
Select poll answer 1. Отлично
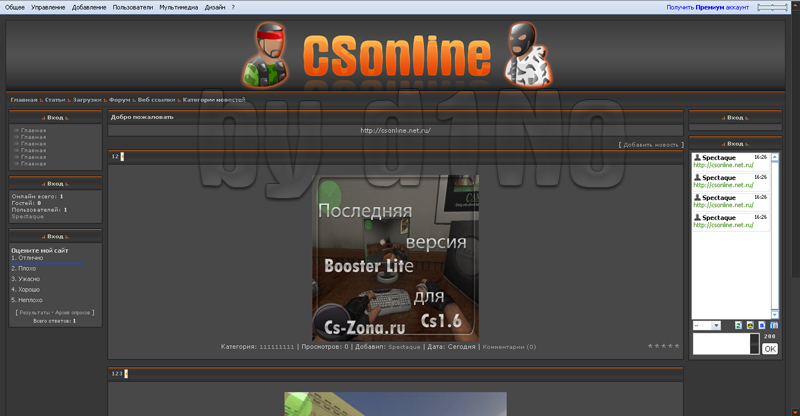27,258
